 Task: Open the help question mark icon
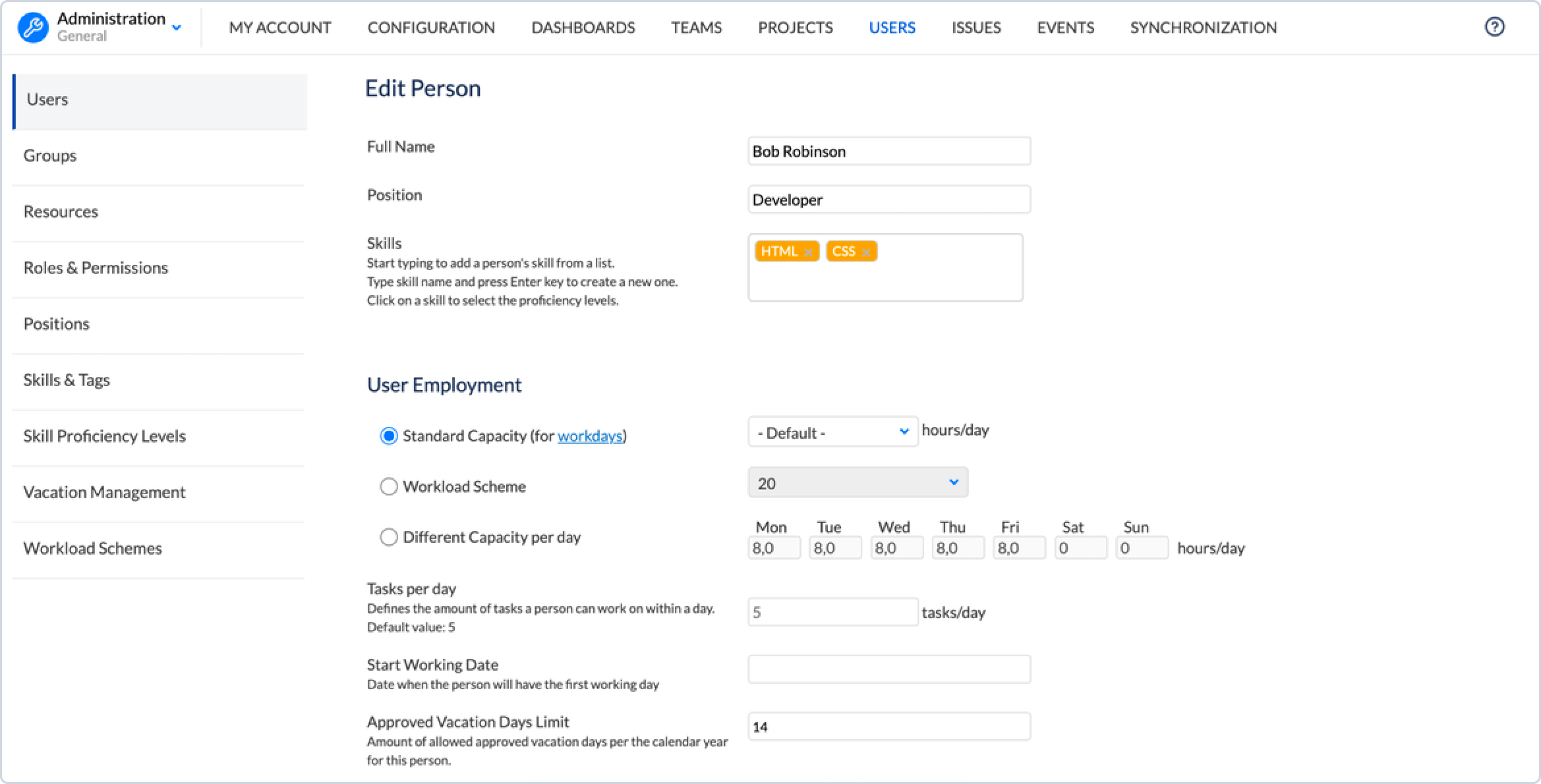pyautogui.click(x=1494, y=27)
